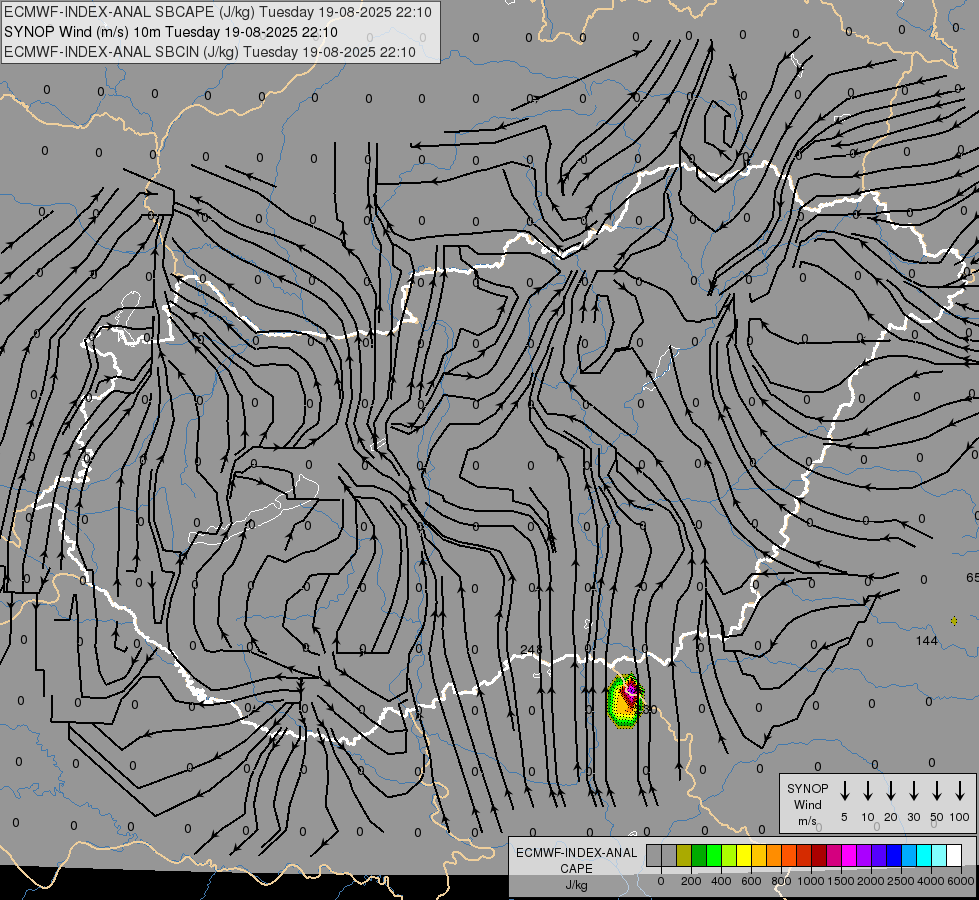Click the 20 m/s wind arrow in legend

(x=891, y=791)
